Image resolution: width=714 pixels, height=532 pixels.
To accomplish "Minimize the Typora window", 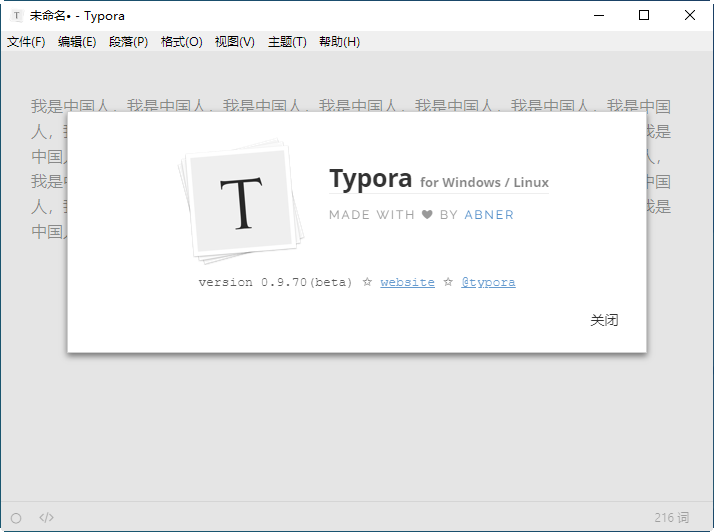I will 599,15.
